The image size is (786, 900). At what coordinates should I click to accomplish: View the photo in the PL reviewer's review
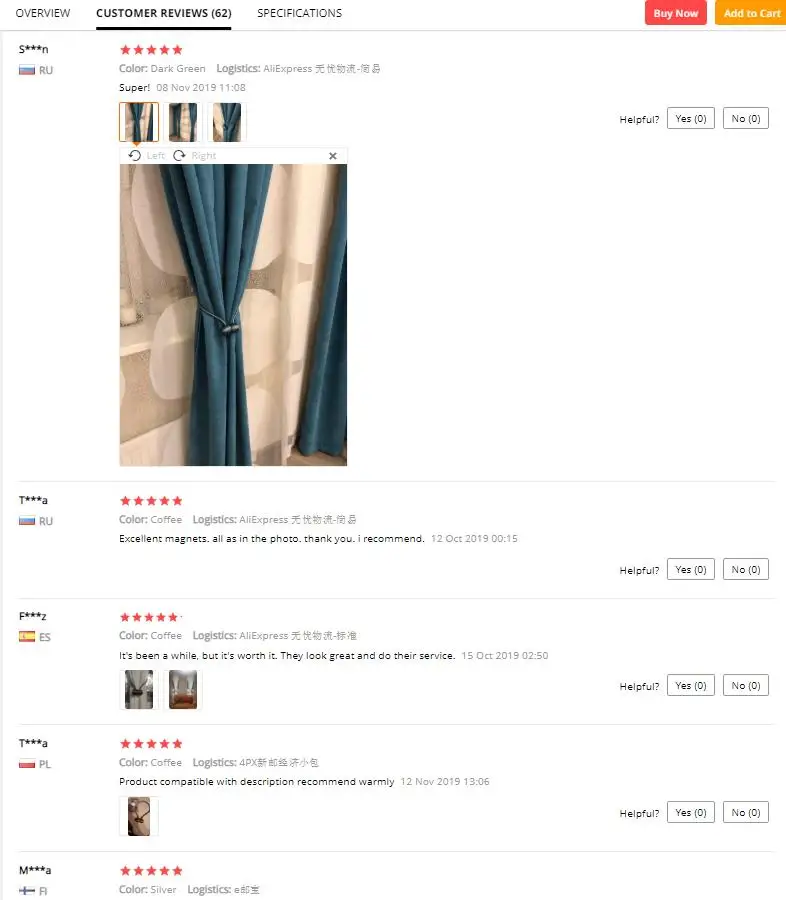(139, 816)
